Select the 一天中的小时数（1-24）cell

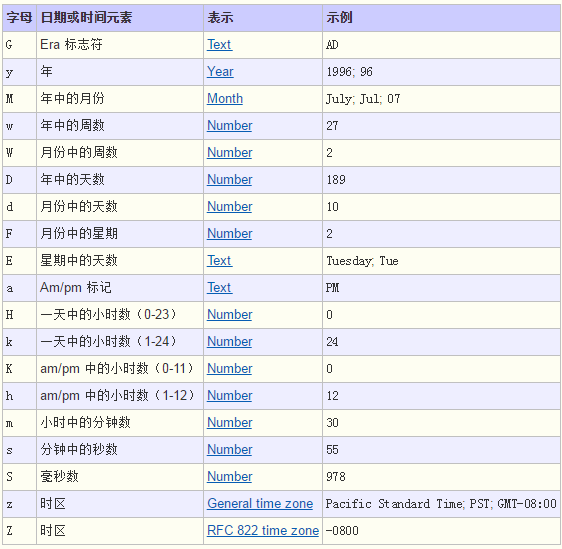pyautogui.click(x=120, y=342)
